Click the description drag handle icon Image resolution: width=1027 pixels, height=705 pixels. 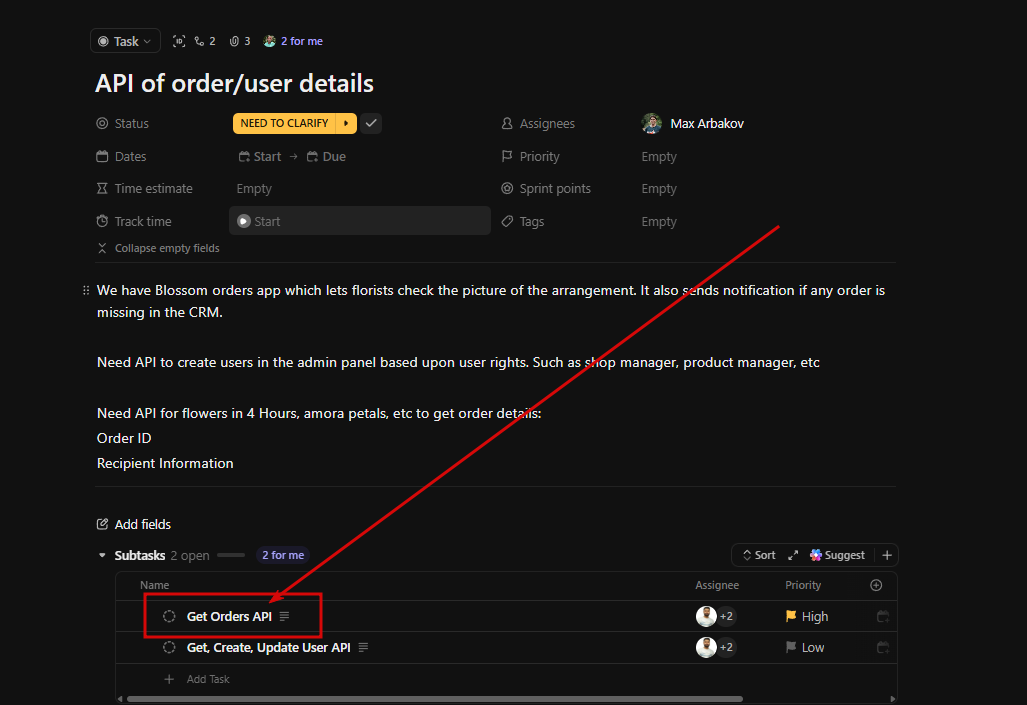86,290
